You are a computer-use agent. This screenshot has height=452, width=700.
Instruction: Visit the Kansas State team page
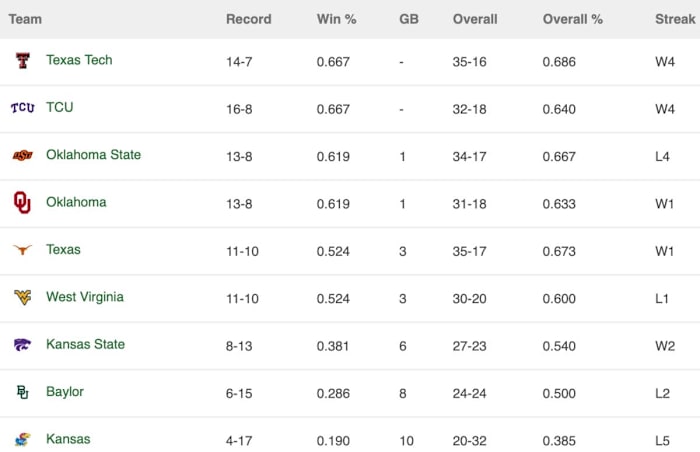click(x=85, y=344)
